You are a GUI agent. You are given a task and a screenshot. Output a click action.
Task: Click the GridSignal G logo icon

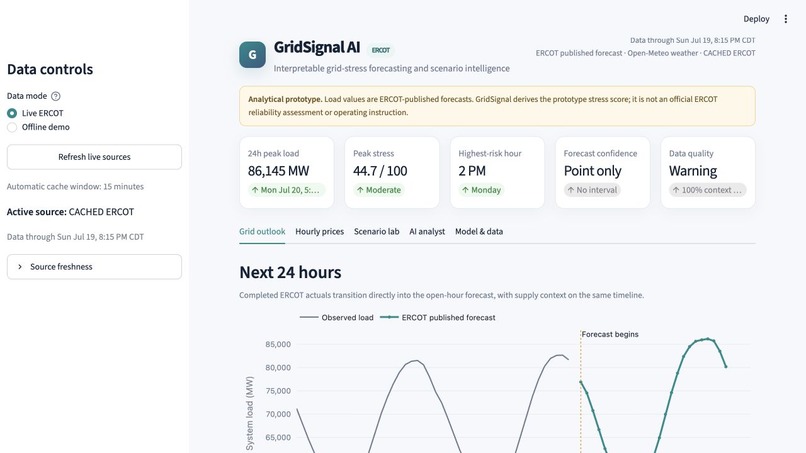pos(252,55)
